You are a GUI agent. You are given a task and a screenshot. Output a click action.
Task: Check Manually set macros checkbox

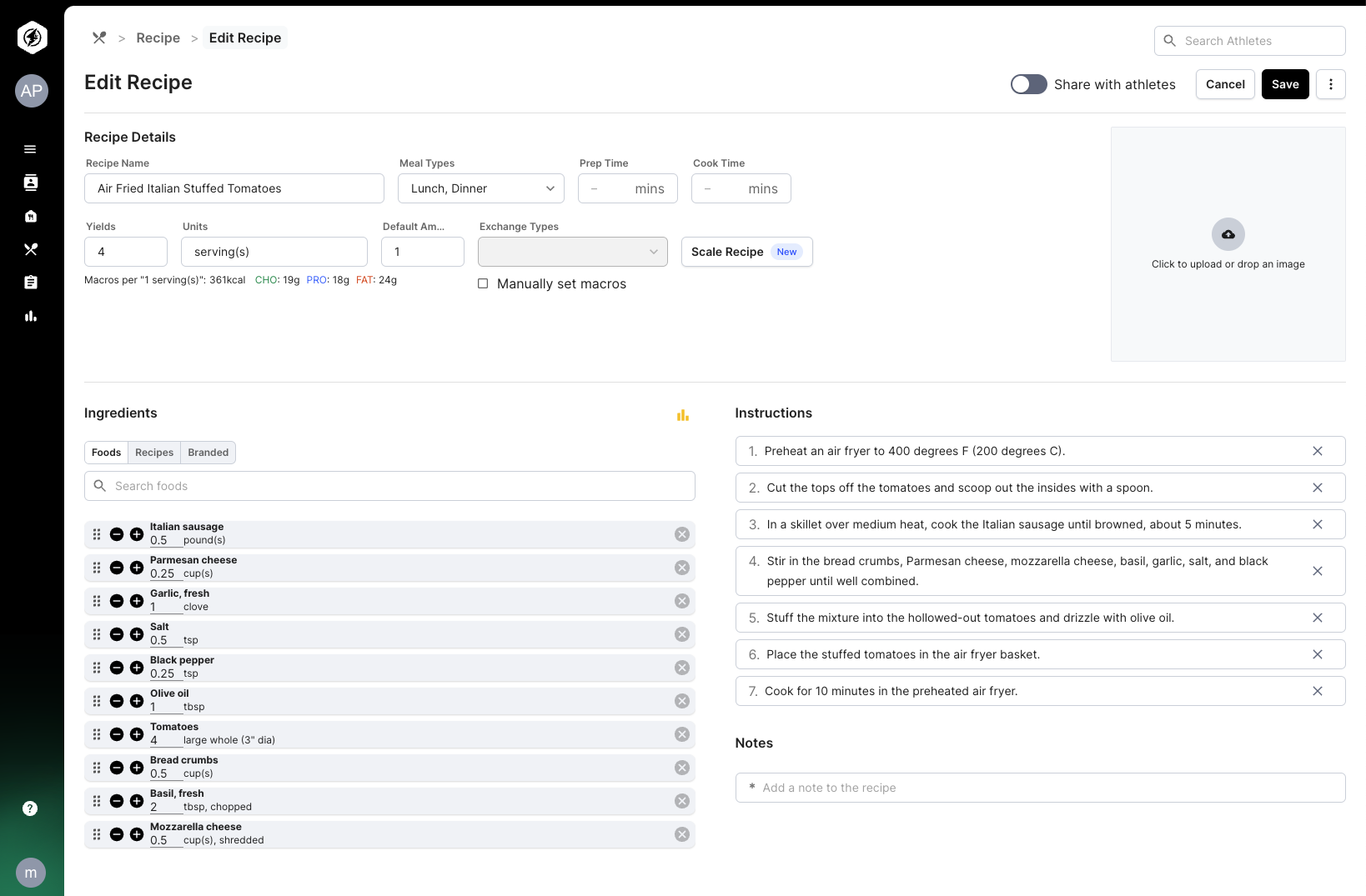[483, 283]
